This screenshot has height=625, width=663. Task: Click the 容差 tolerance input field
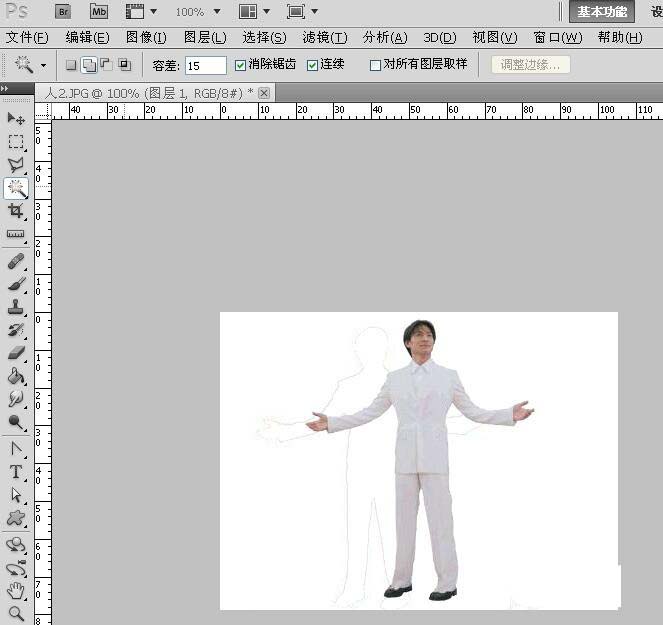coord(205,66)
